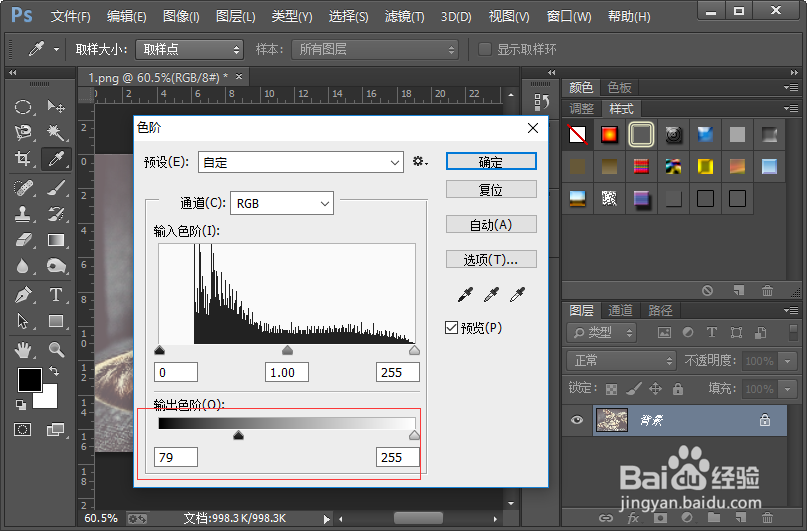Select the History Brush tool
This screenshot has width=807, height=531.
56,214
